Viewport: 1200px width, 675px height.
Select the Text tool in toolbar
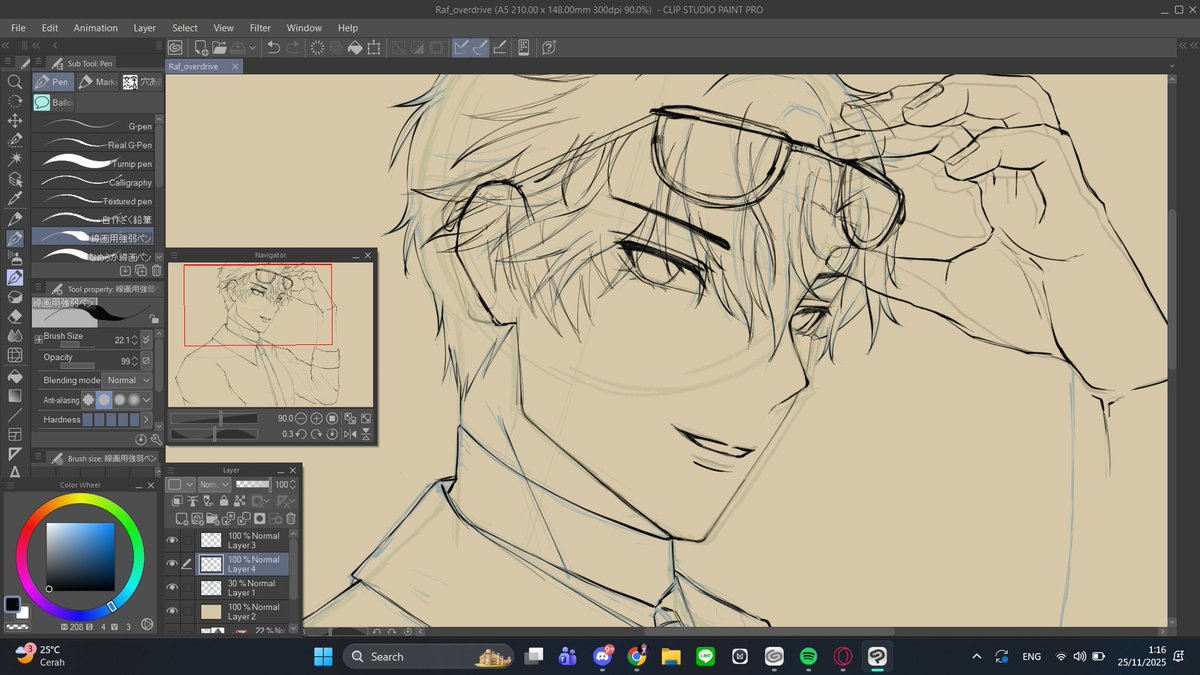[x=15, y=472]
